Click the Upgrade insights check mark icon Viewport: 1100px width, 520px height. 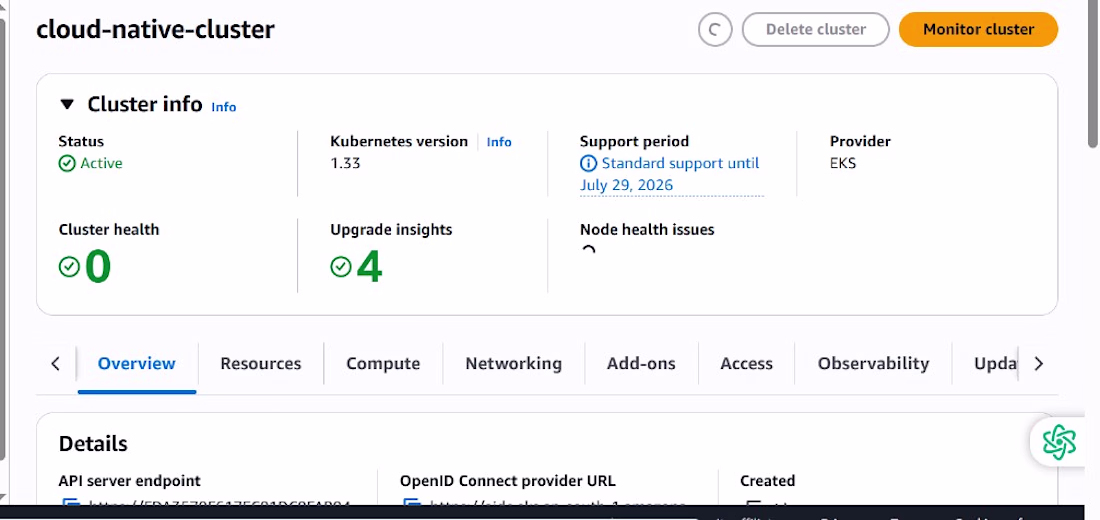341,266
